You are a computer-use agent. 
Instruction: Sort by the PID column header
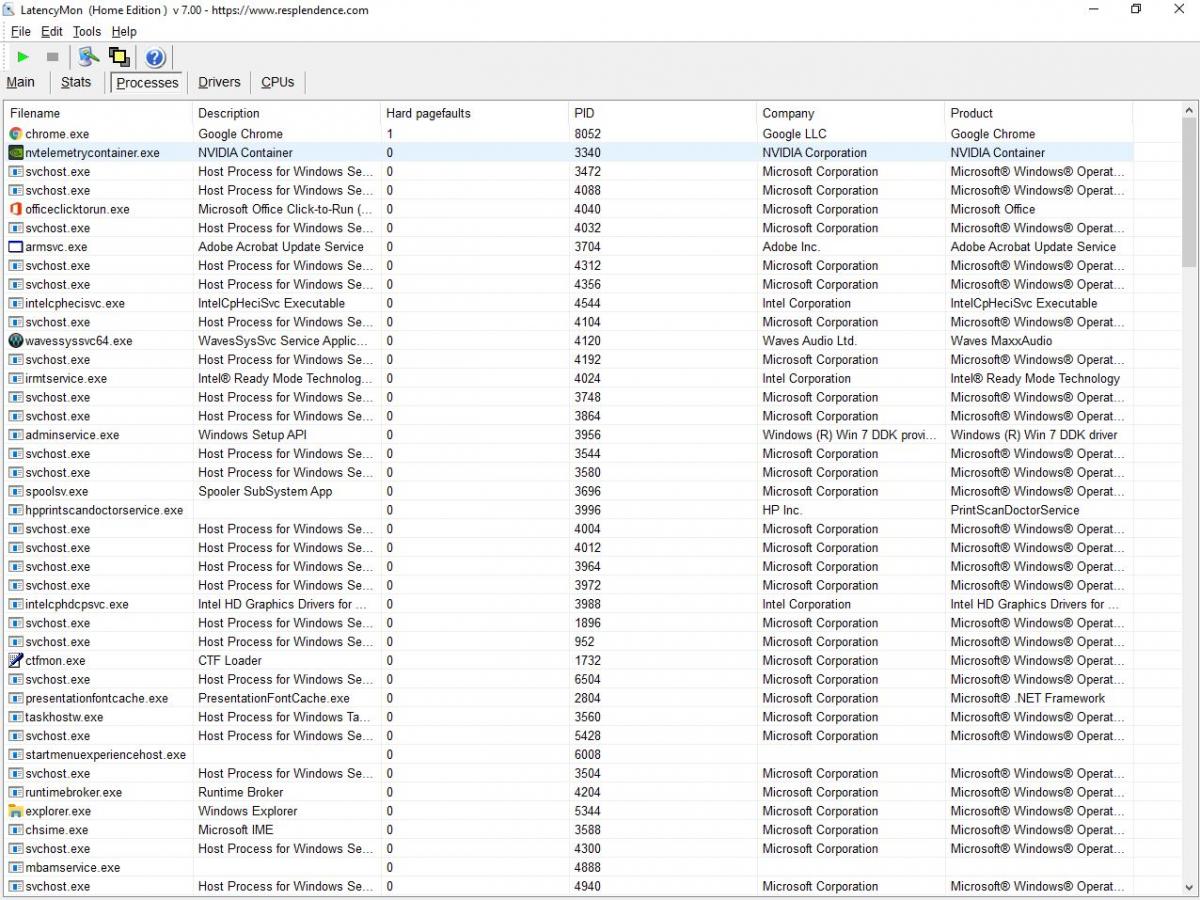(x=662, y=113)
